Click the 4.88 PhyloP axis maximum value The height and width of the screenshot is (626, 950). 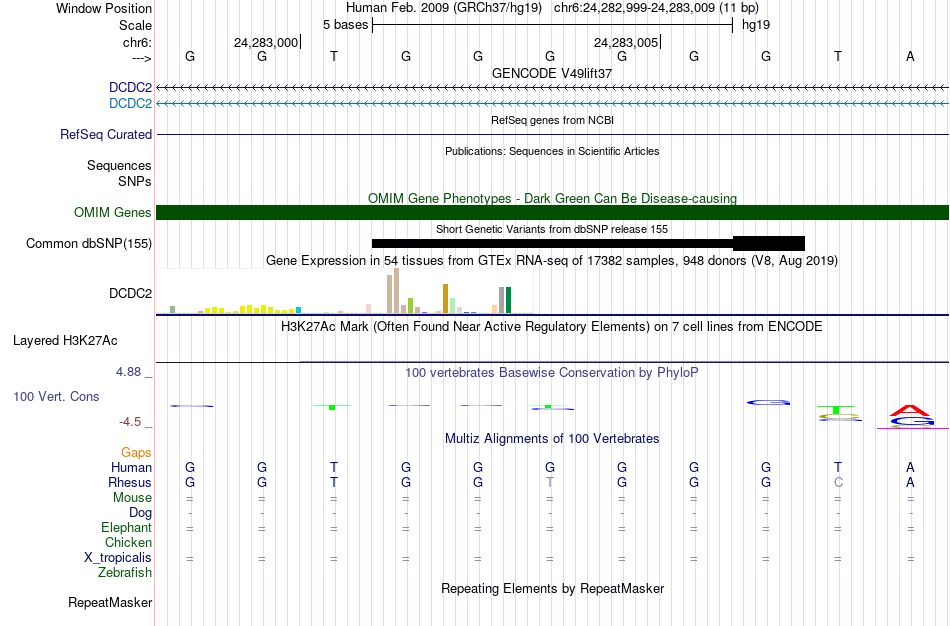click(128, 371)
